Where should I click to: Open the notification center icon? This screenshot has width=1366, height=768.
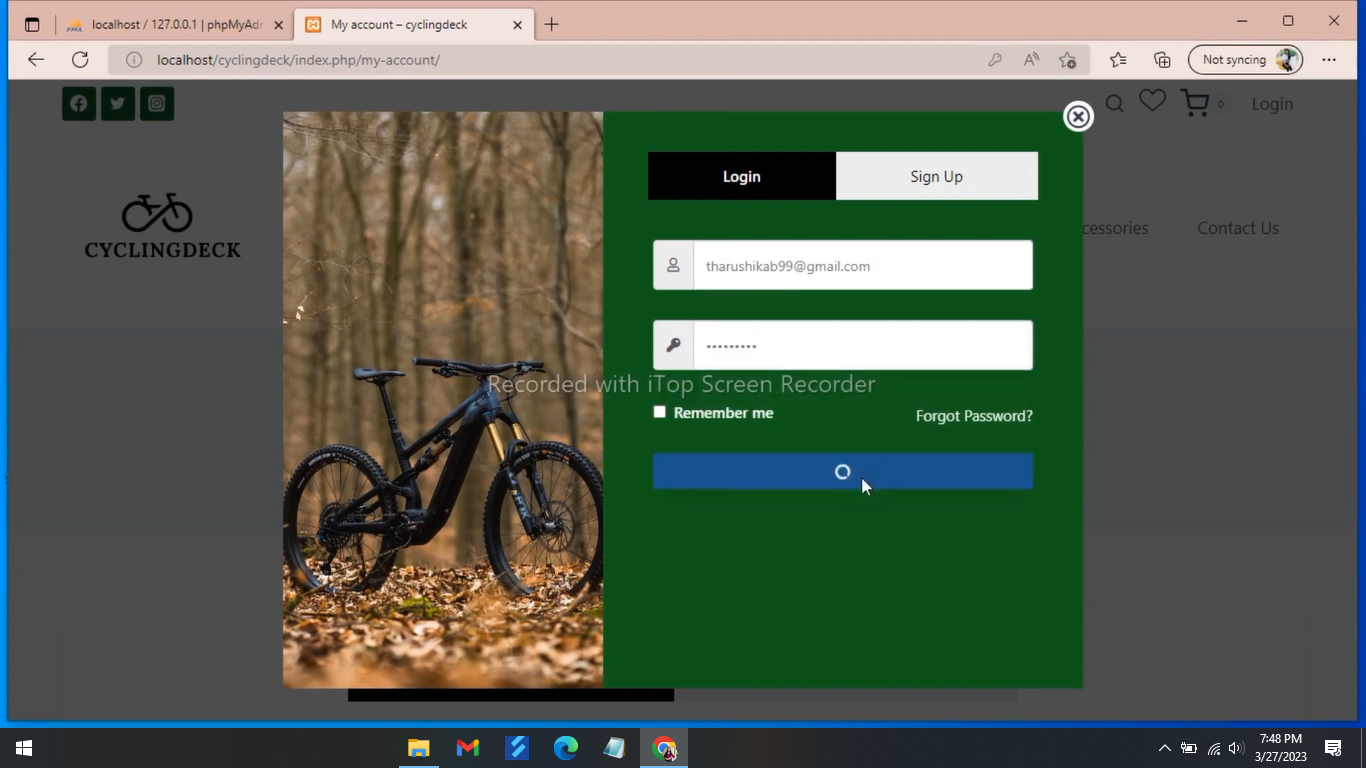click(x=1333, y=748)
